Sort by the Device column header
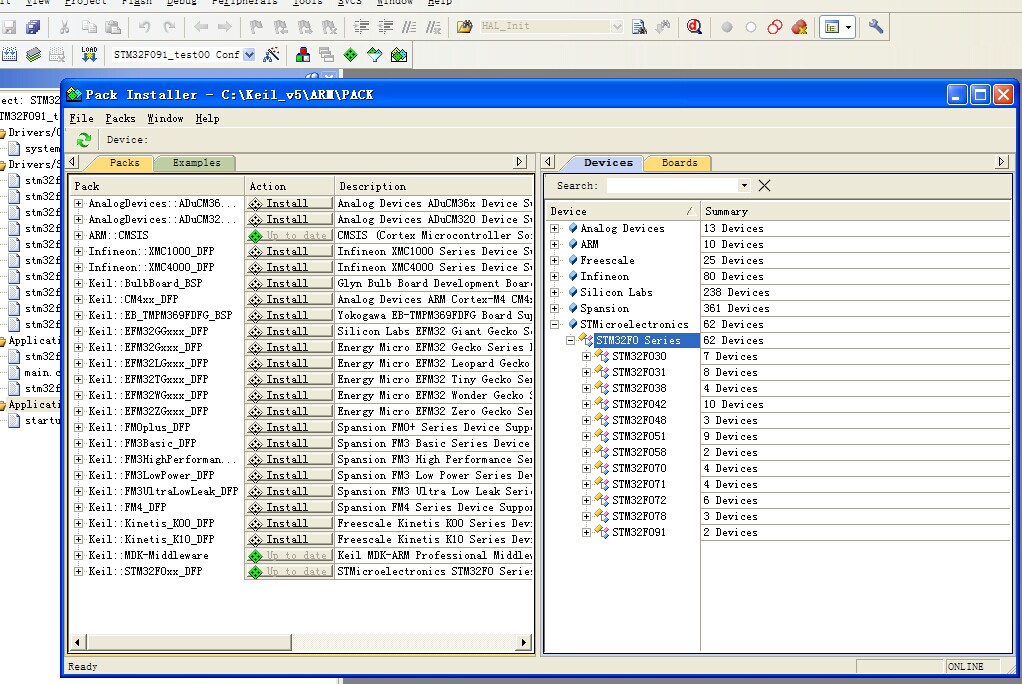 pos(622,211)
